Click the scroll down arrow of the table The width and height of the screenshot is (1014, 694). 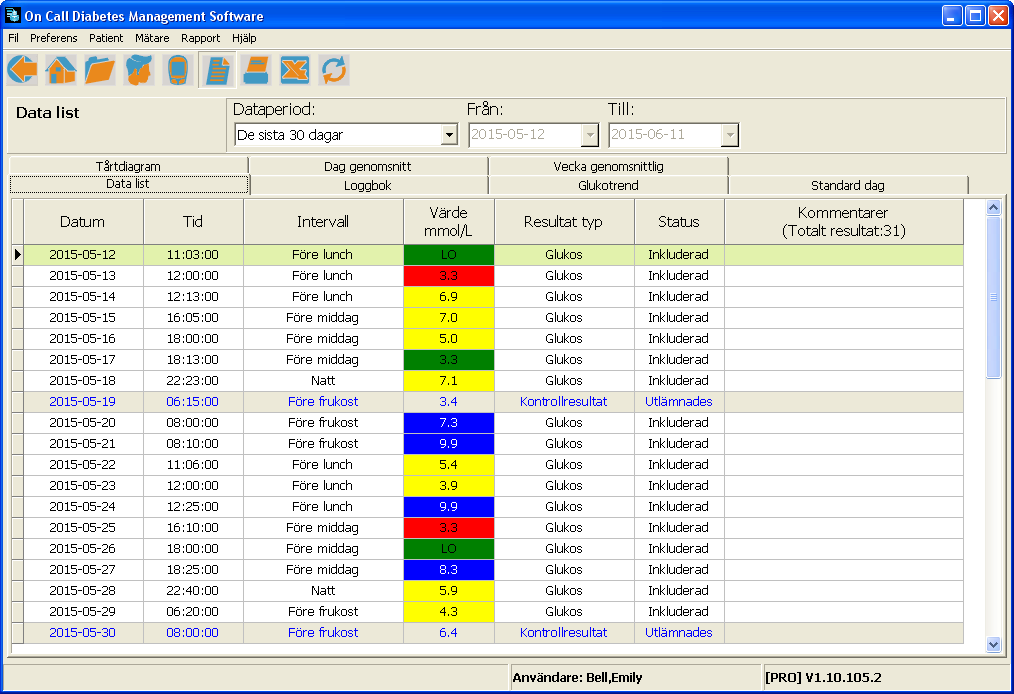click(994, 644)
